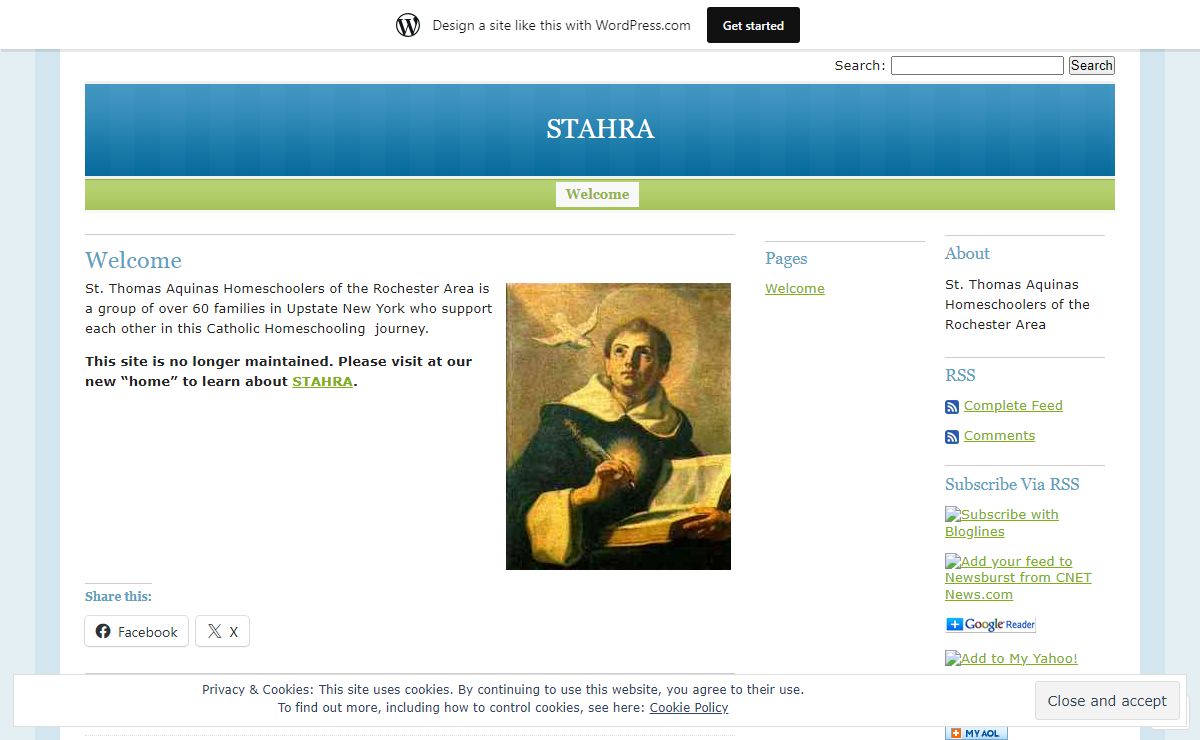
Task: Click the Complete Feed RSS icon
Action: click(952, 407)
